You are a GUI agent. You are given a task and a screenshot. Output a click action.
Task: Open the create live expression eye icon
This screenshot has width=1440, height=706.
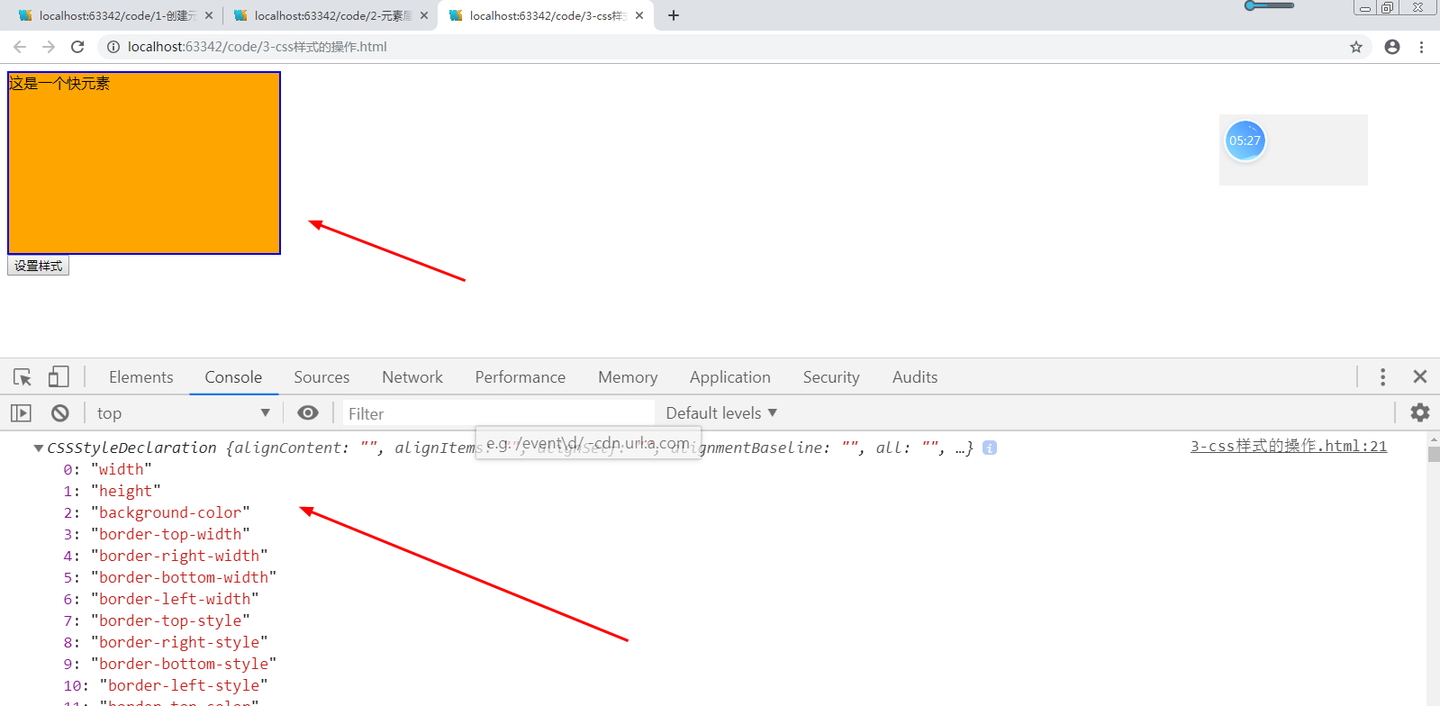coord(307,412)
